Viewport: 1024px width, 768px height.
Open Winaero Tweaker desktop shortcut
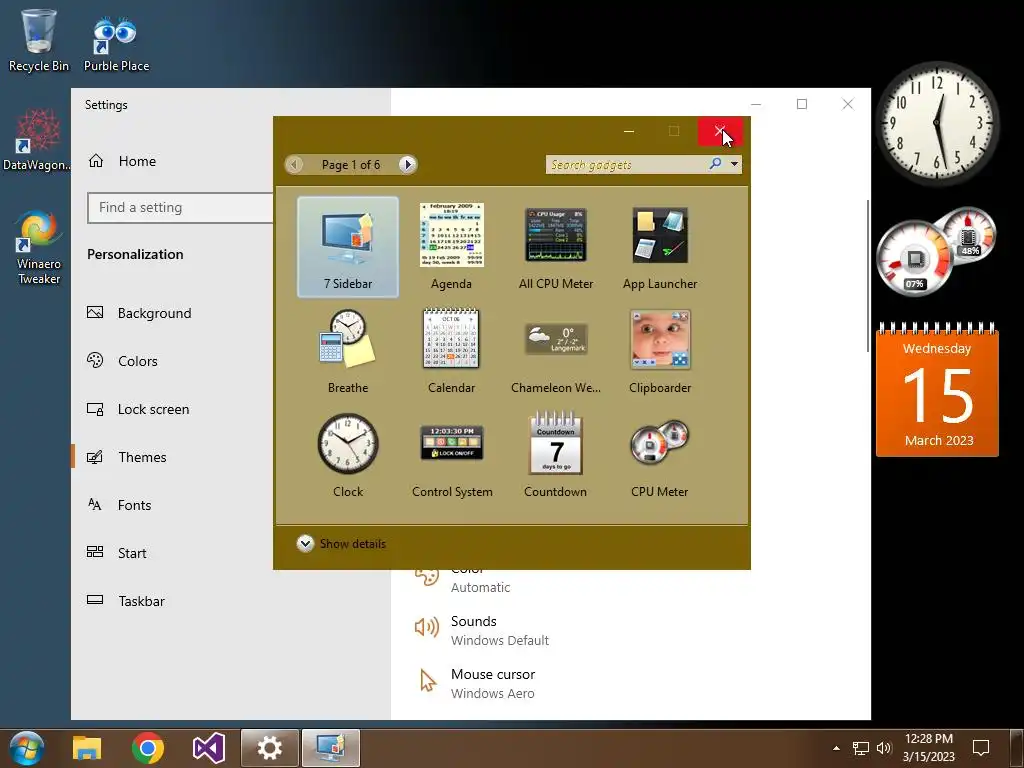click(x=39, y=248)
